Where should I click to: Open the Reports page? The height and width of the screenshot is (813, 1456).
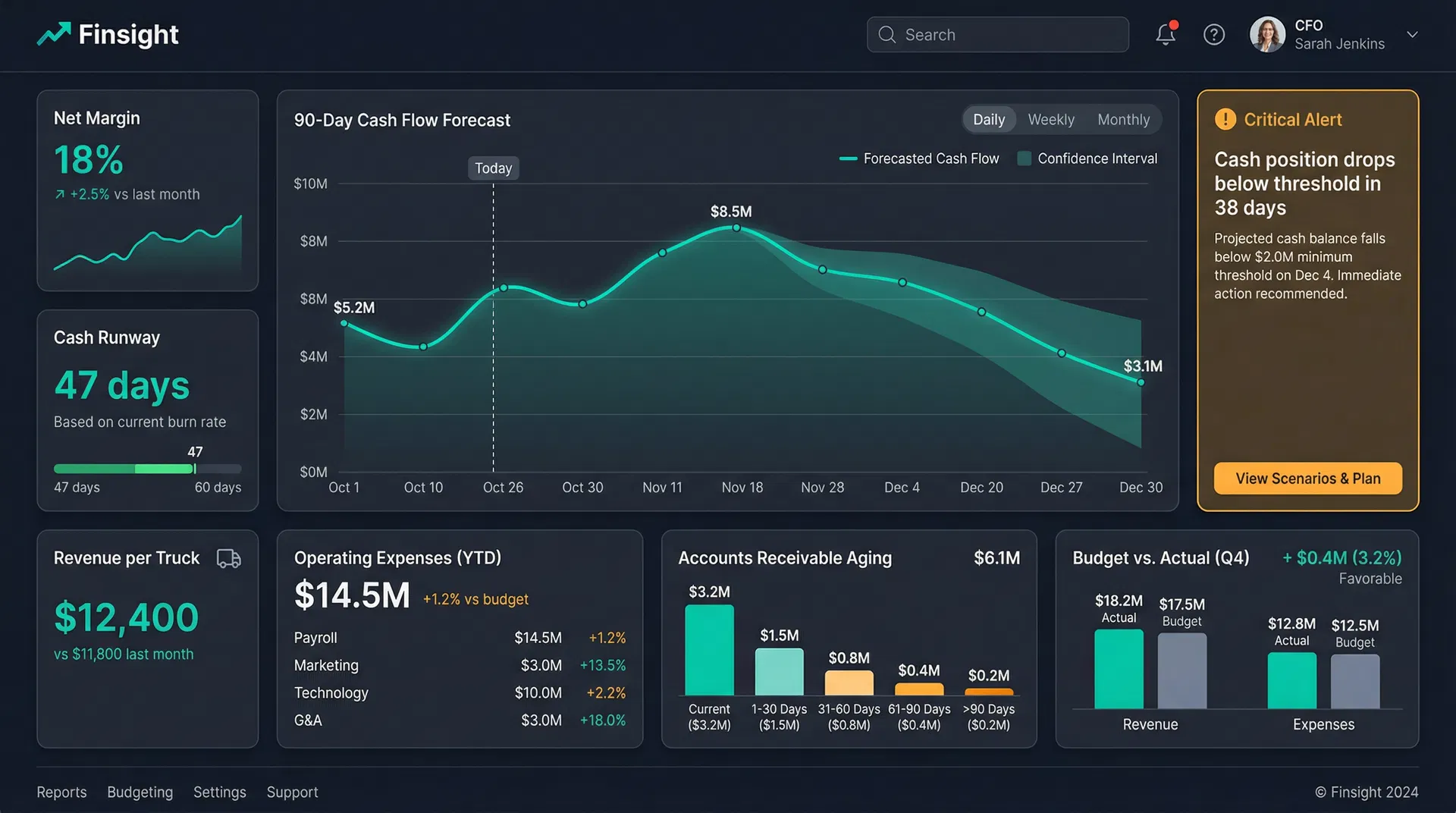61,792
